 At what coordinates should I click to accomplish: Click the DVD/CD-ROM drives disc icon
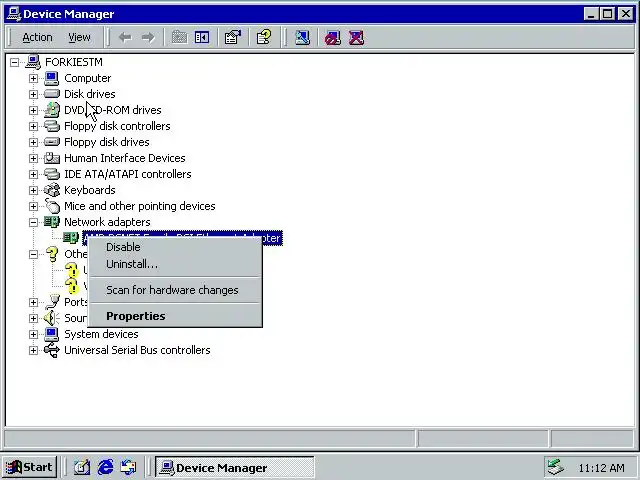[52, 110]
